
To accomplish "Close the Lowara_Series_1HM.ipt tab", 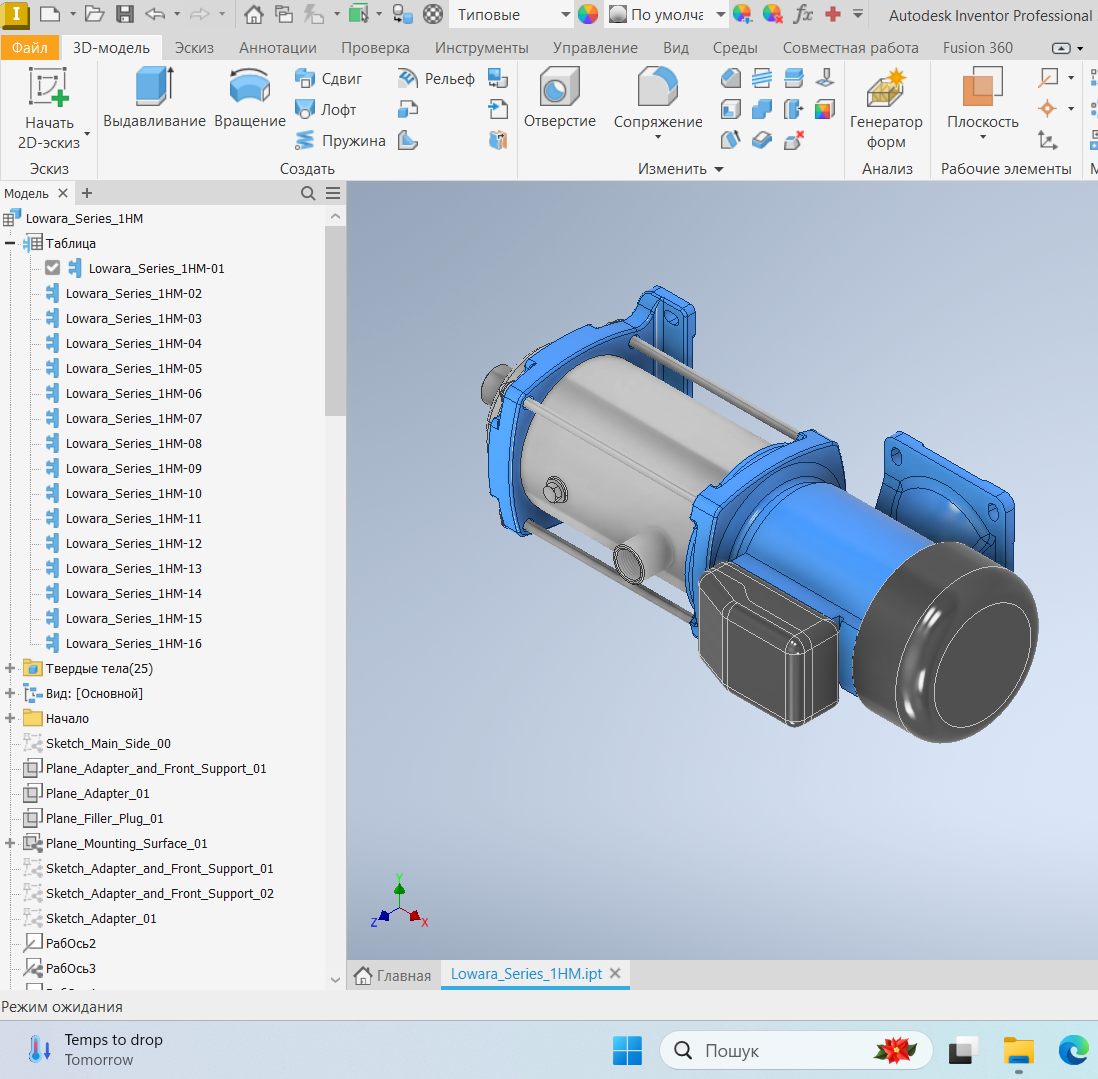I will tap(615, 973).
